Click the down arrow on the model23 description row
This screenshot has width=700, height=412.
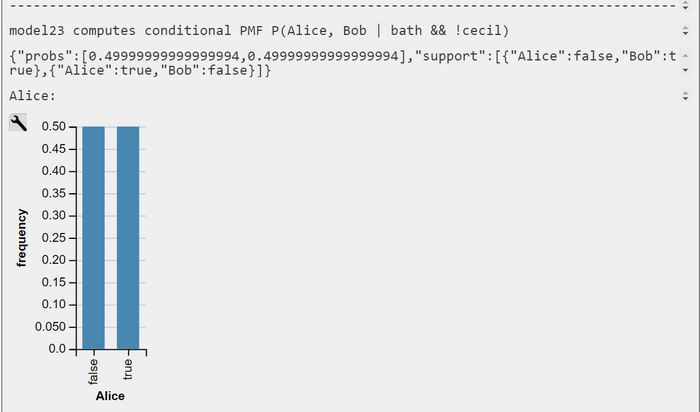(685, 33)
